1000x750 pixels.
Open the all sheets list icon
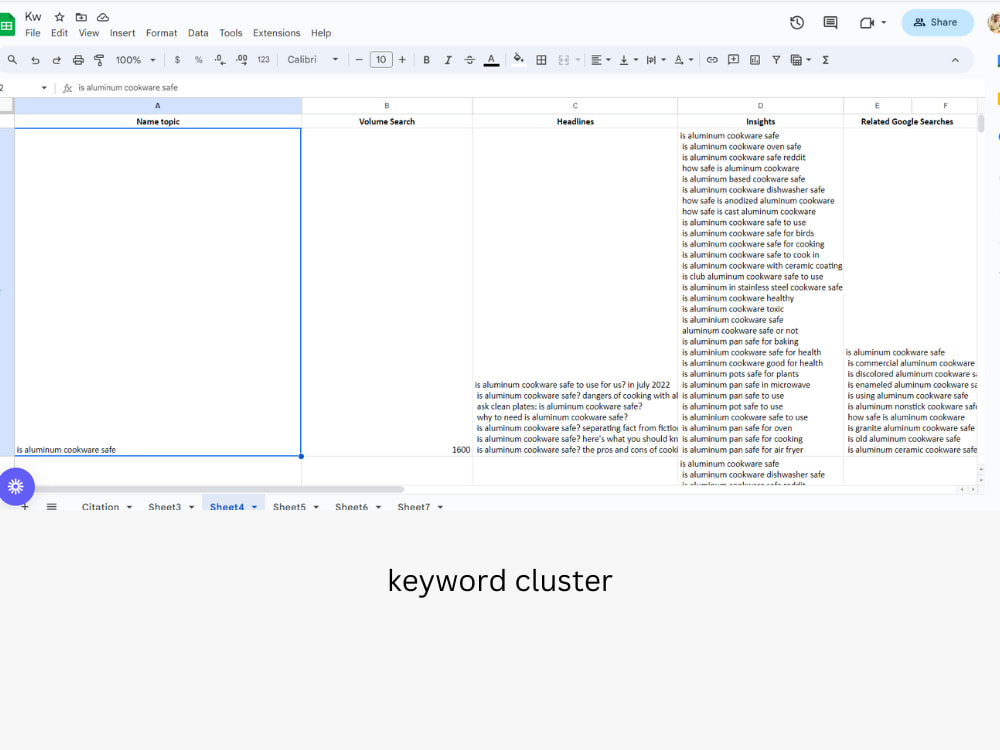(x=52, y=506)
